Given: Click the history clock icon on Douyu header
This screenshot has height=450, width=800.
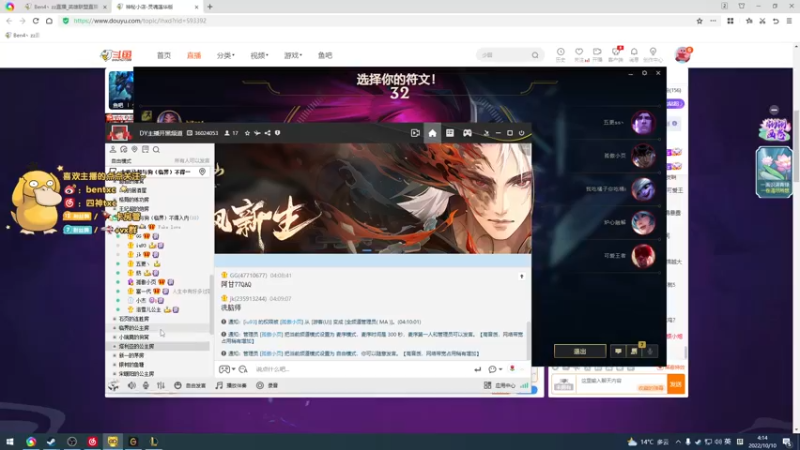Looking at the screenshot, I should [561, 54].
